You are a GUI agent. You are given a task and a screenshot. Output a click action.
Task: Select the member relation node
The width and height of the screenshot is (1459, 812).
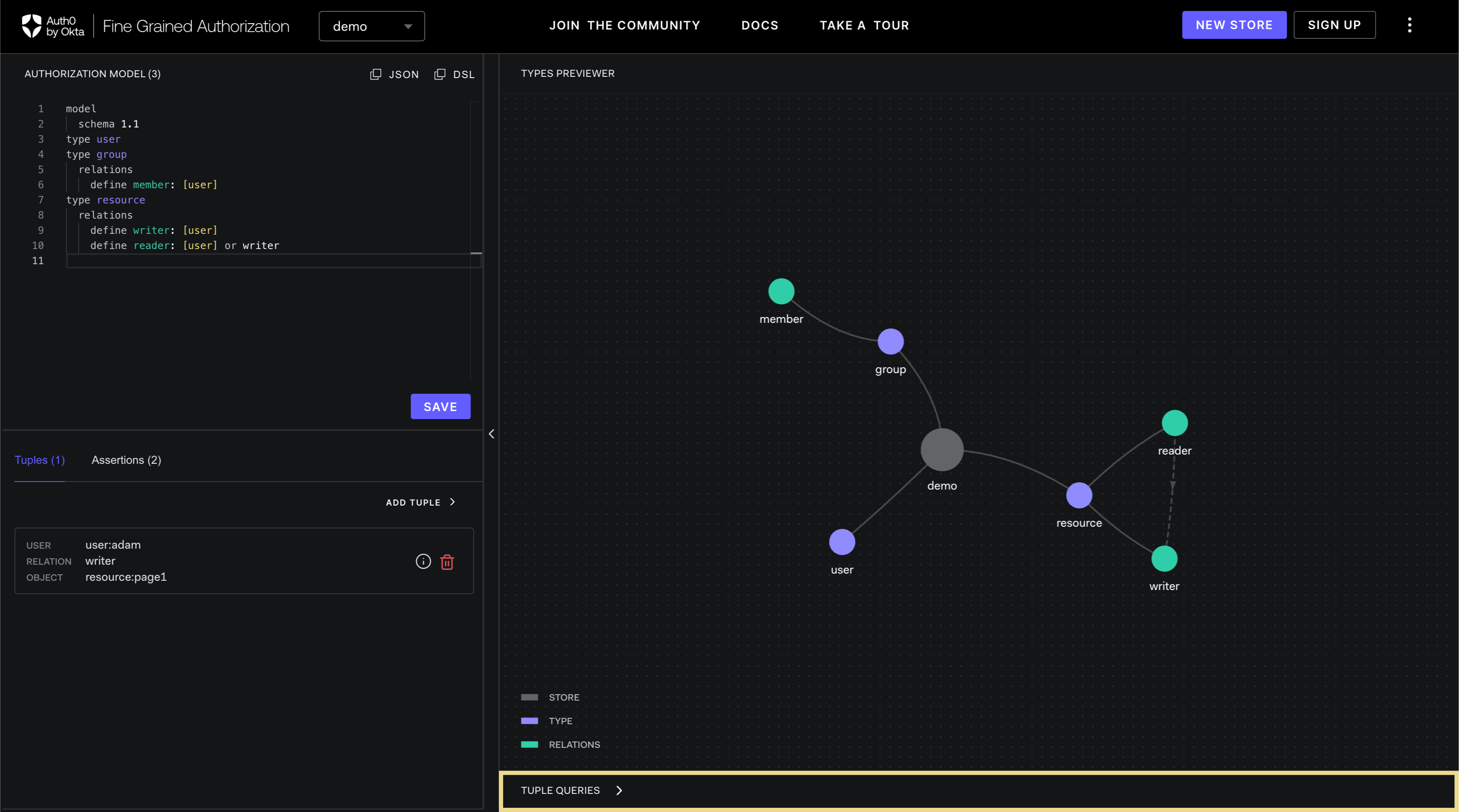[x=781, y=292]
